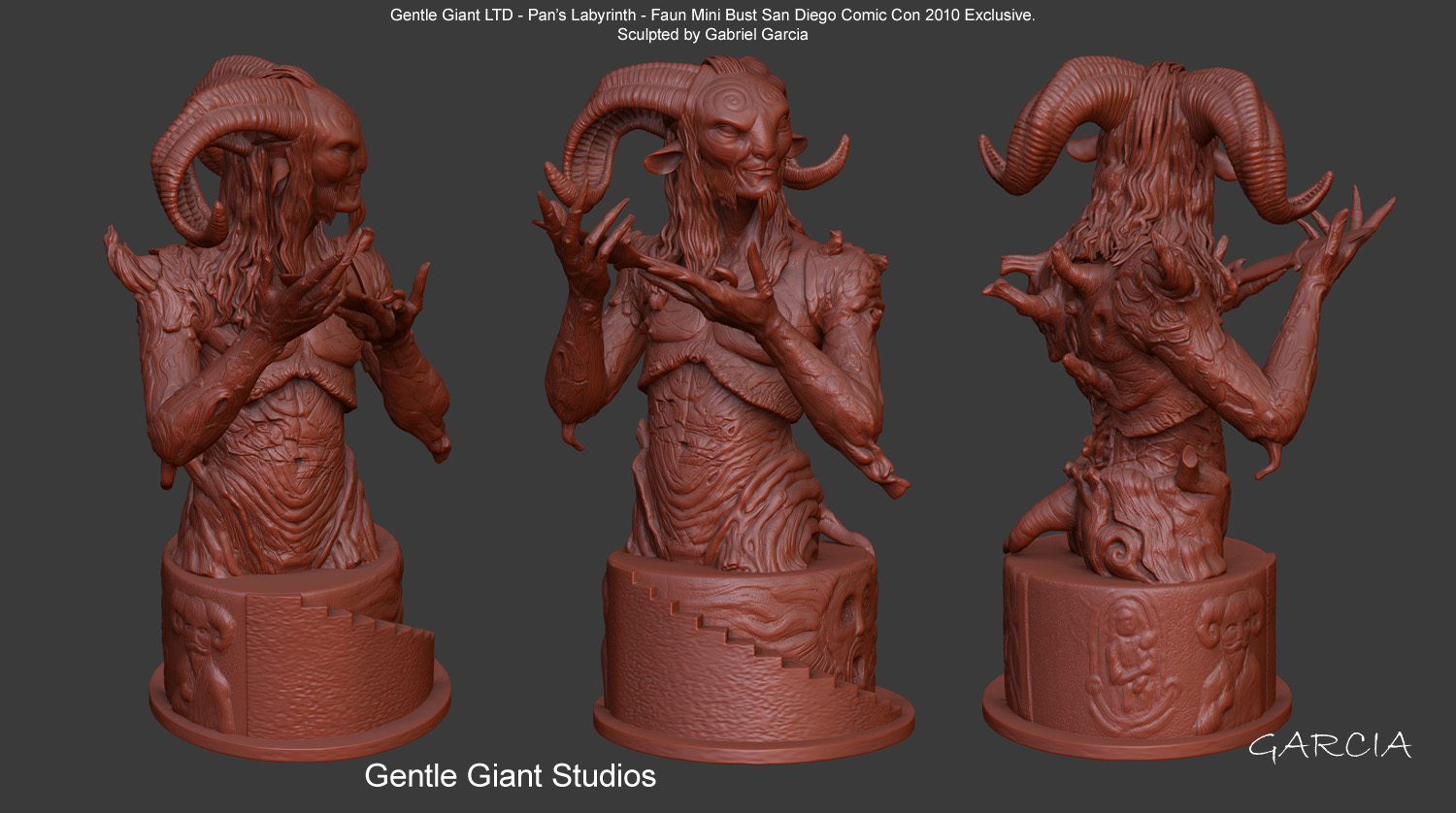Click the title line naming Gentle Giant LTD
1456x813 pixels.
pos(711,16)
